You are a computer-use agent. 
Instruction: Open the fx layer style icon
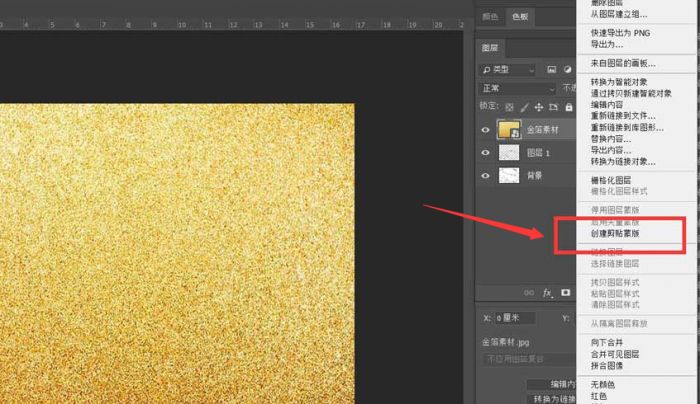click(547, 293)
